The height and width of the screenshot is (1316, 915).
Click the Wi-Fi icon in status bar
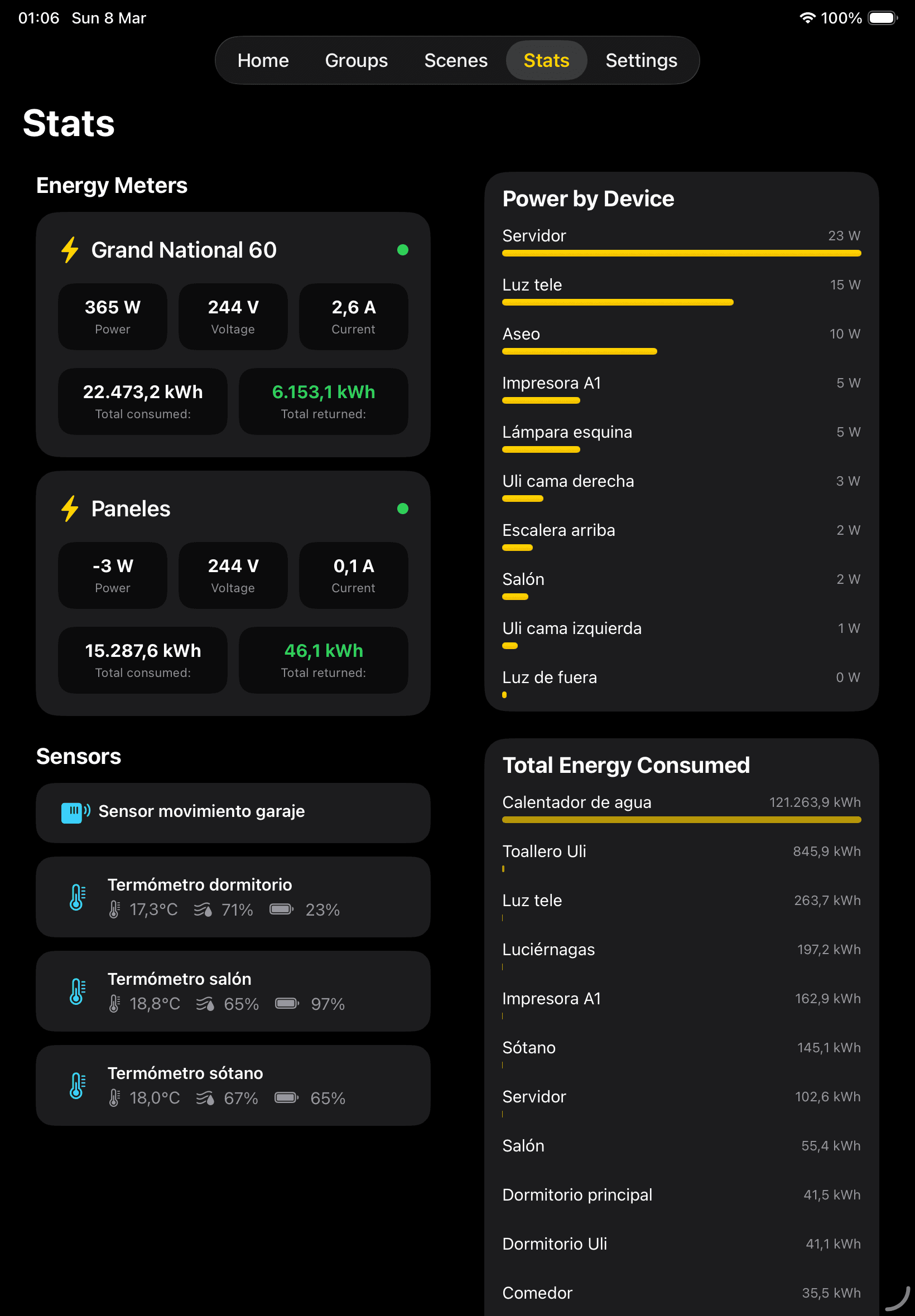tap(807, 18)
